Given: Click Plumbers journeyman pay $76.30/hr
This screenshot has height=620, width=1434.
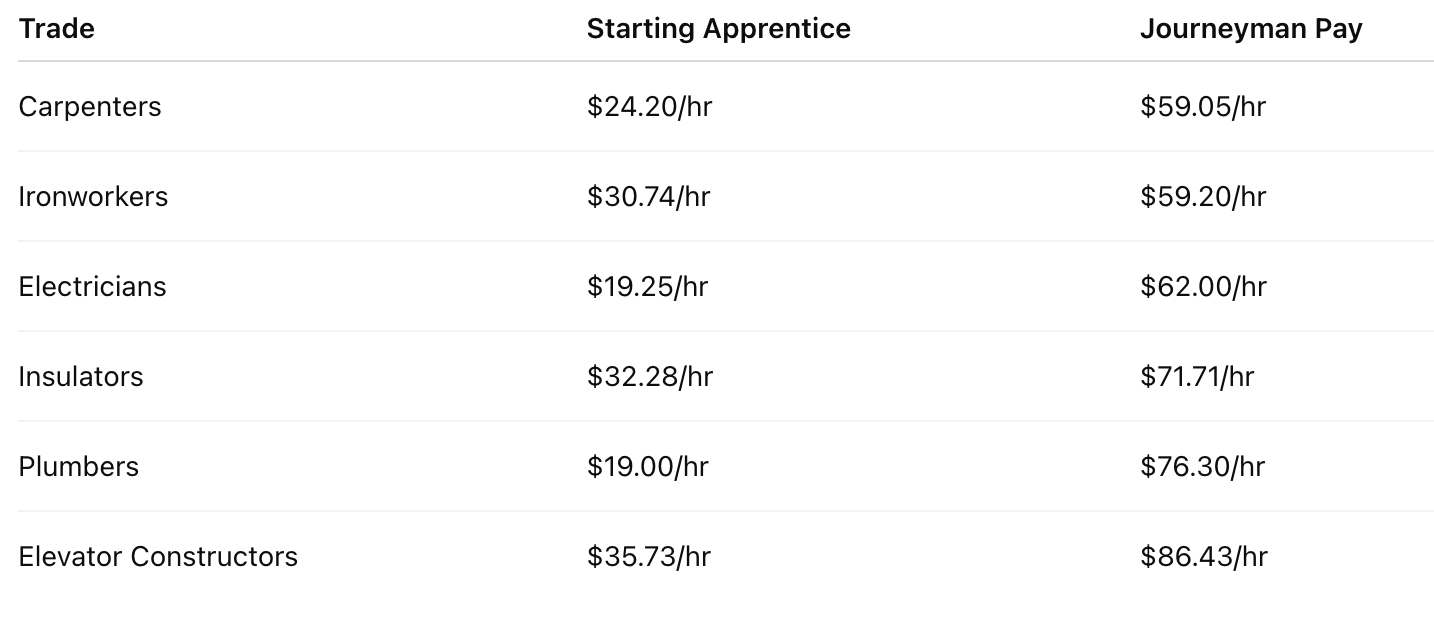Looking at the screenshot, I should (x=1202, y=467).
